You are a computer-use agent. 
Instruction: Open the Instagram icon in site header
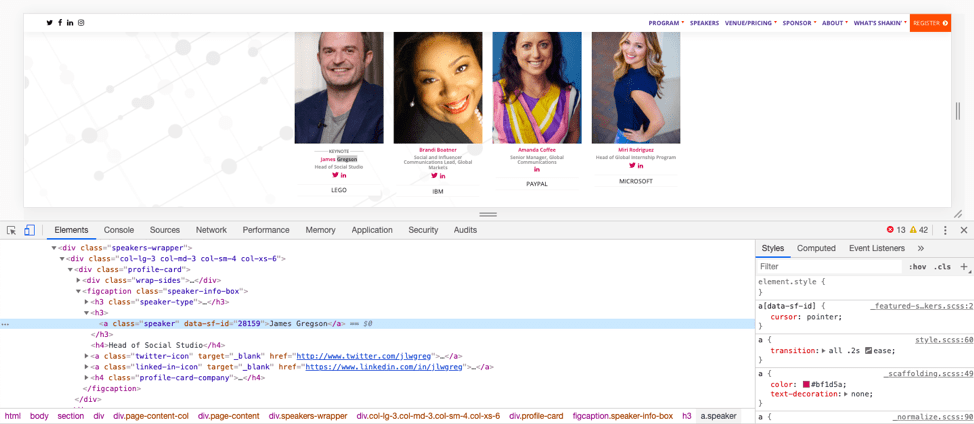(x=81, y=23)
